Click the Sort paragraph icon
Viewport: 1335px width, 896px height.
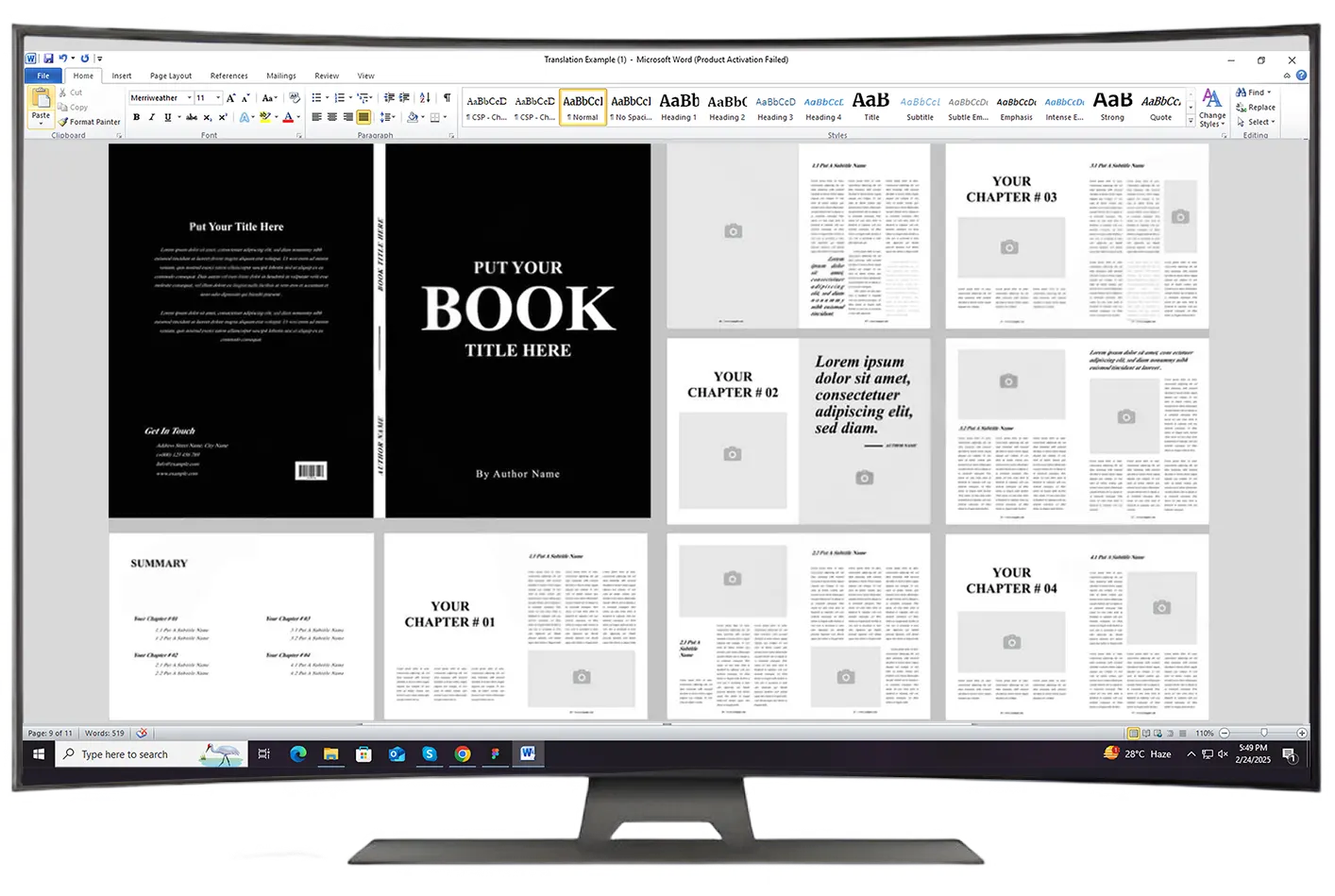click(425, 97)
